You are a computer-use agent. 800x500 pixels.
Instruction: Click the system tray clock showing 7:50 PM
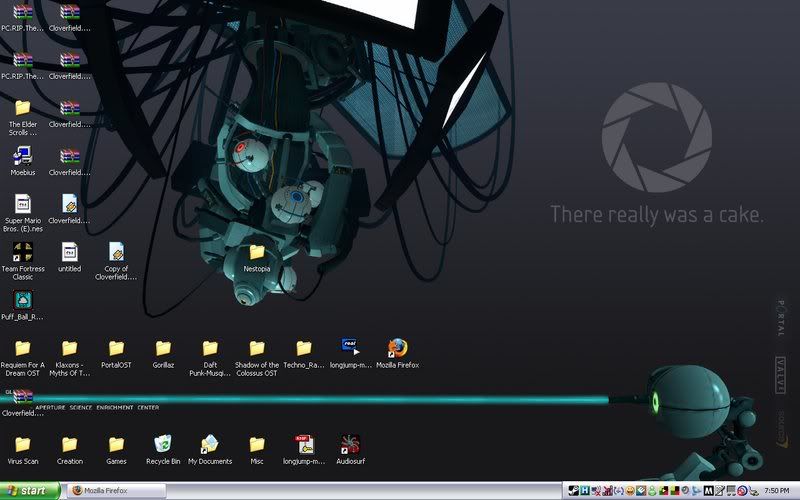click(777, 491)
